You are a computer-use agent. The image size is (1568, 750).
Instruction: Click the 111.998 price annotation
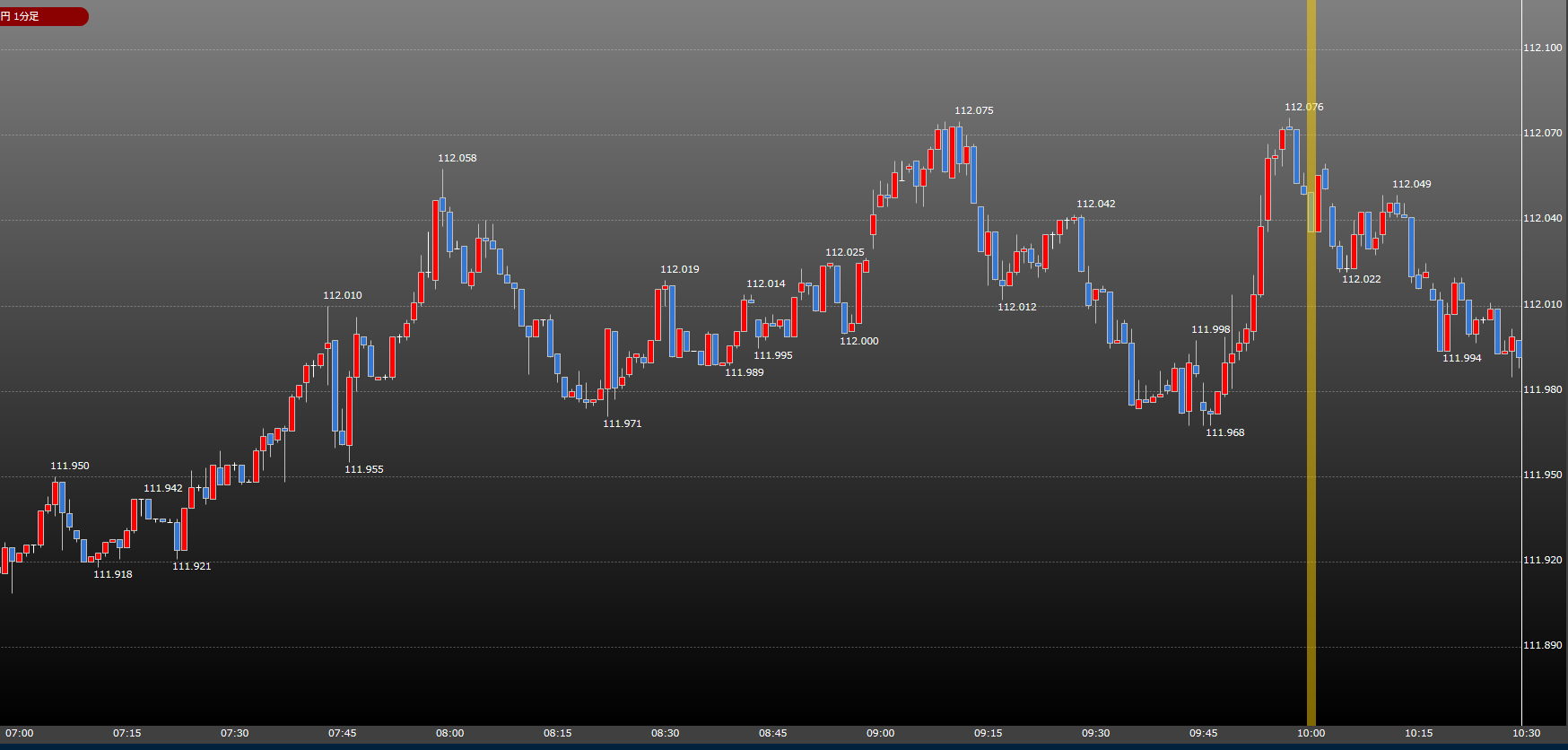1211,329
